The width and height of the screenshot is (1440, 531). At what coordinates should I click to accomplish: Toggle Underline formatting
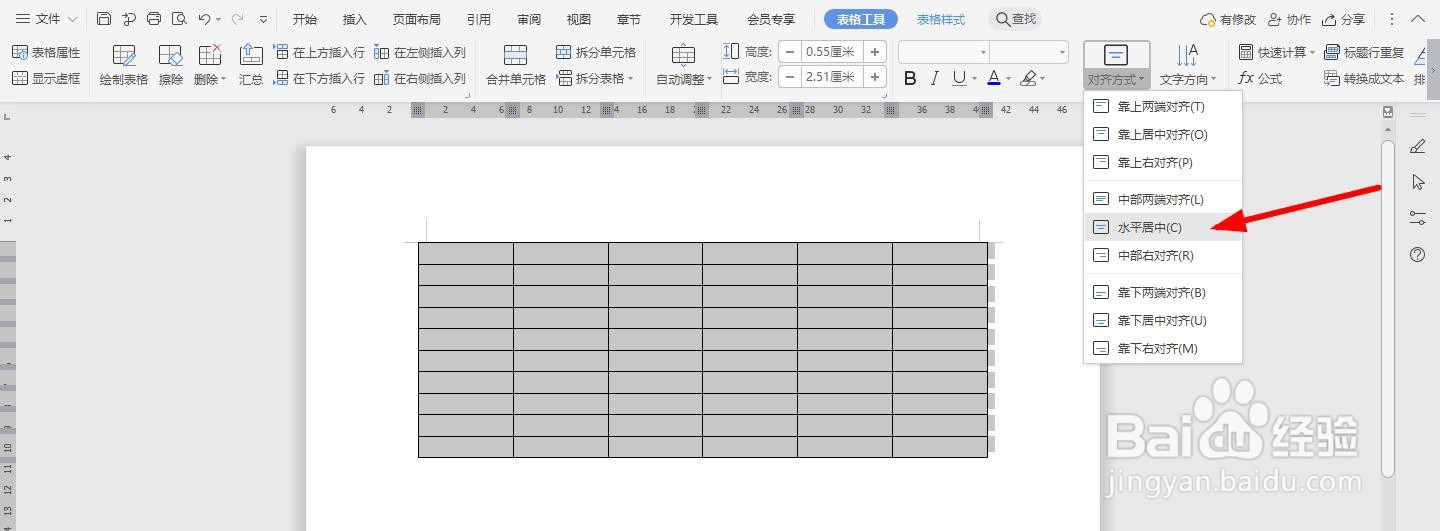point(959,78)
